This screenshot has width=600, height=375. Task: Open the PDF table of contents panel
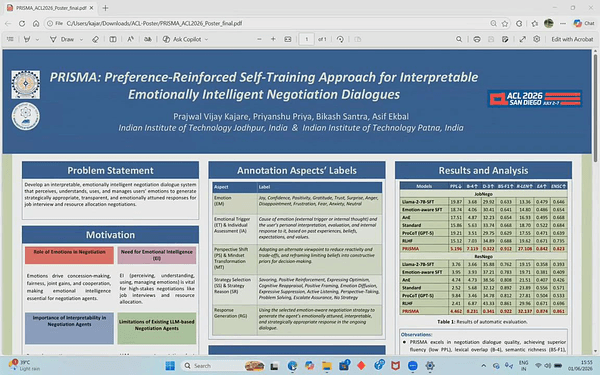pyautogui.click(x=10, y=39)
